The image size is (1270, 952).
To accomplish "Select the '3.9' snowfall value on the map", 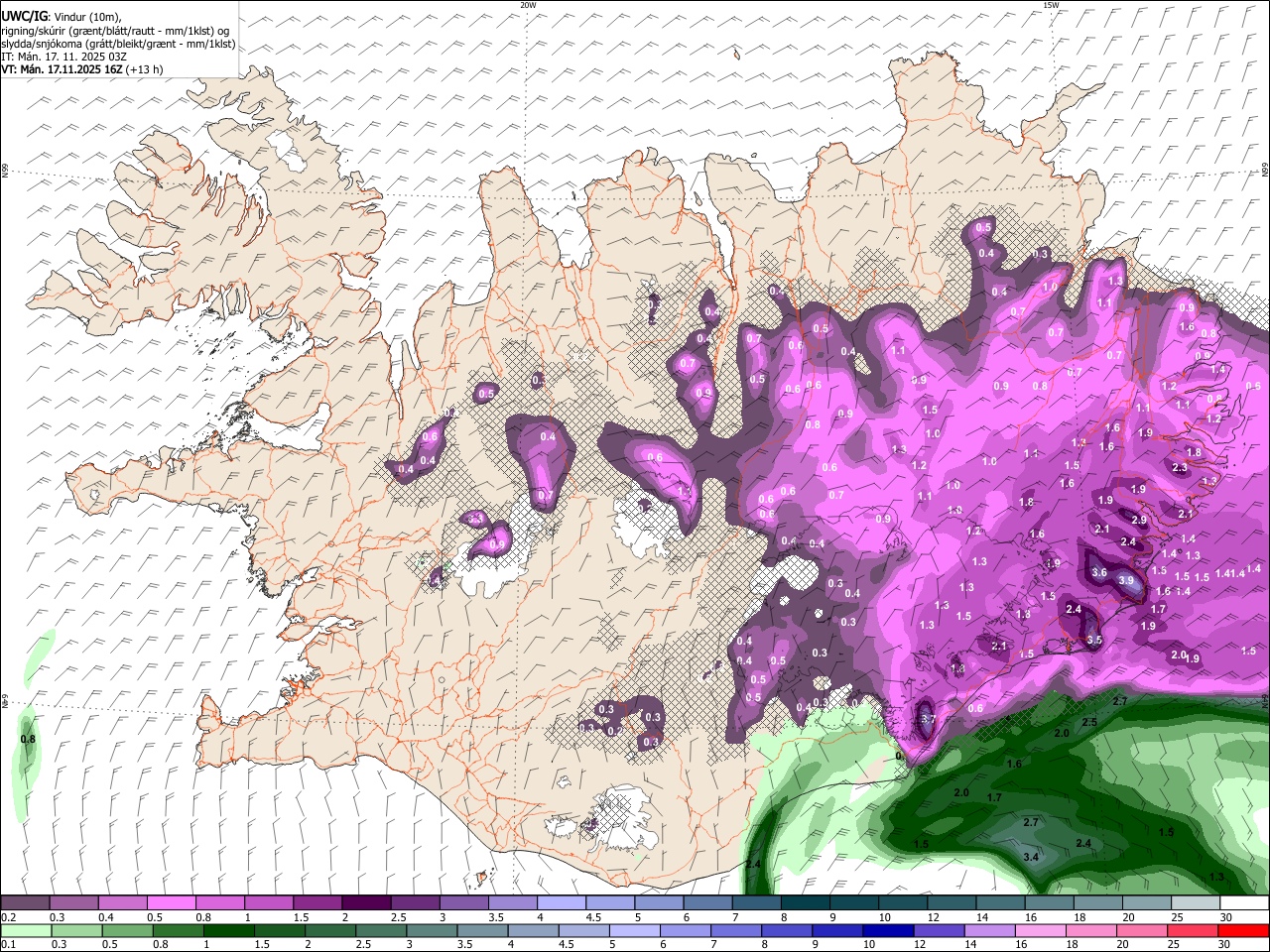I will pyautogui.click(x=1126, y=580).
